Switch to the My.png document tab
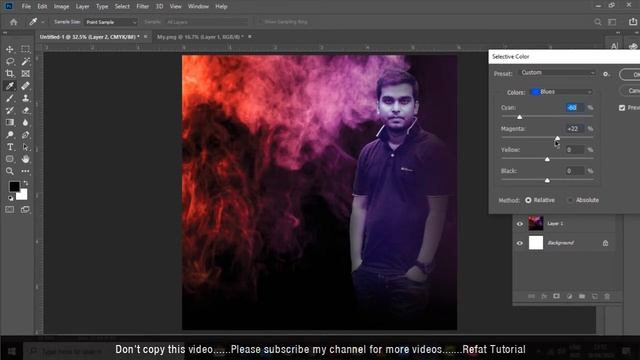 pos(200,37)
